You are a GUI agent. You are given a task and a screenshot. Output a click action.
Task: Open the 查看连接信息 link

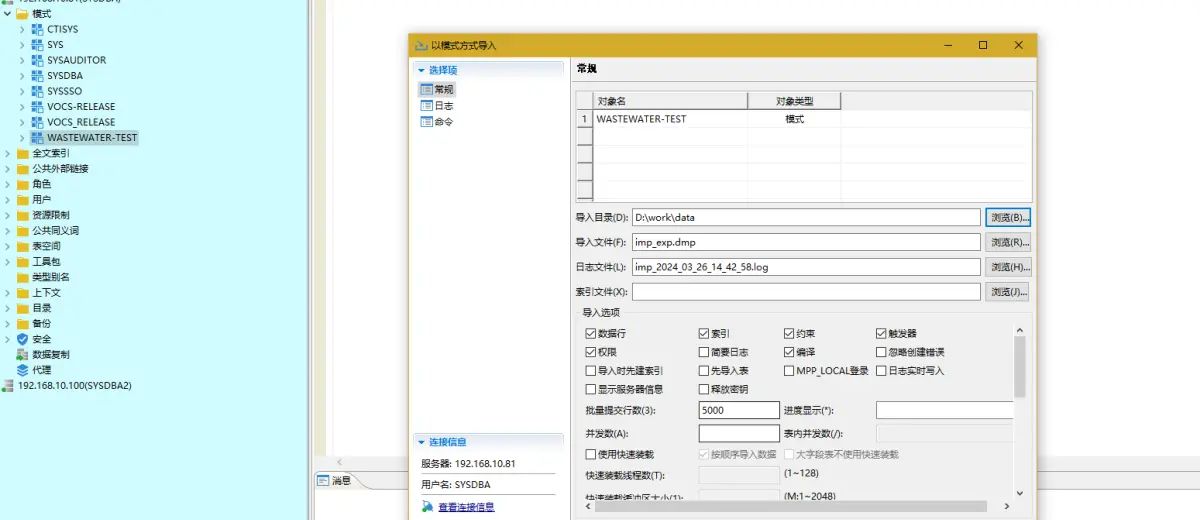[x=466, y=507]
